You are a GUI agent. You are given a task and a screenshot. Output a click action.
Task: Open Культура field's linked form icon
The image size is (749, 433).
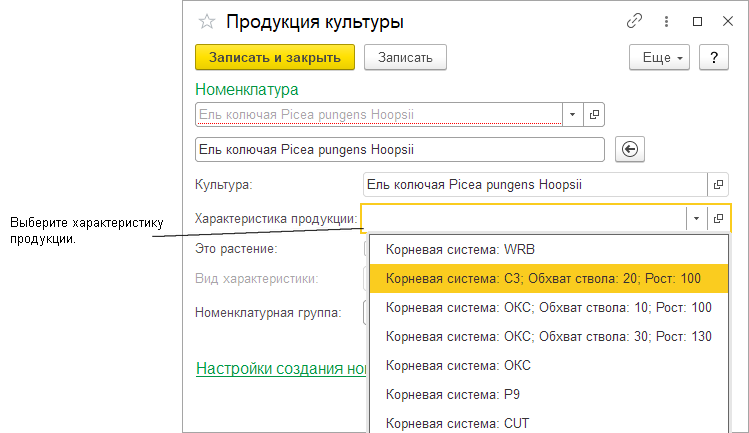(719, 185)
